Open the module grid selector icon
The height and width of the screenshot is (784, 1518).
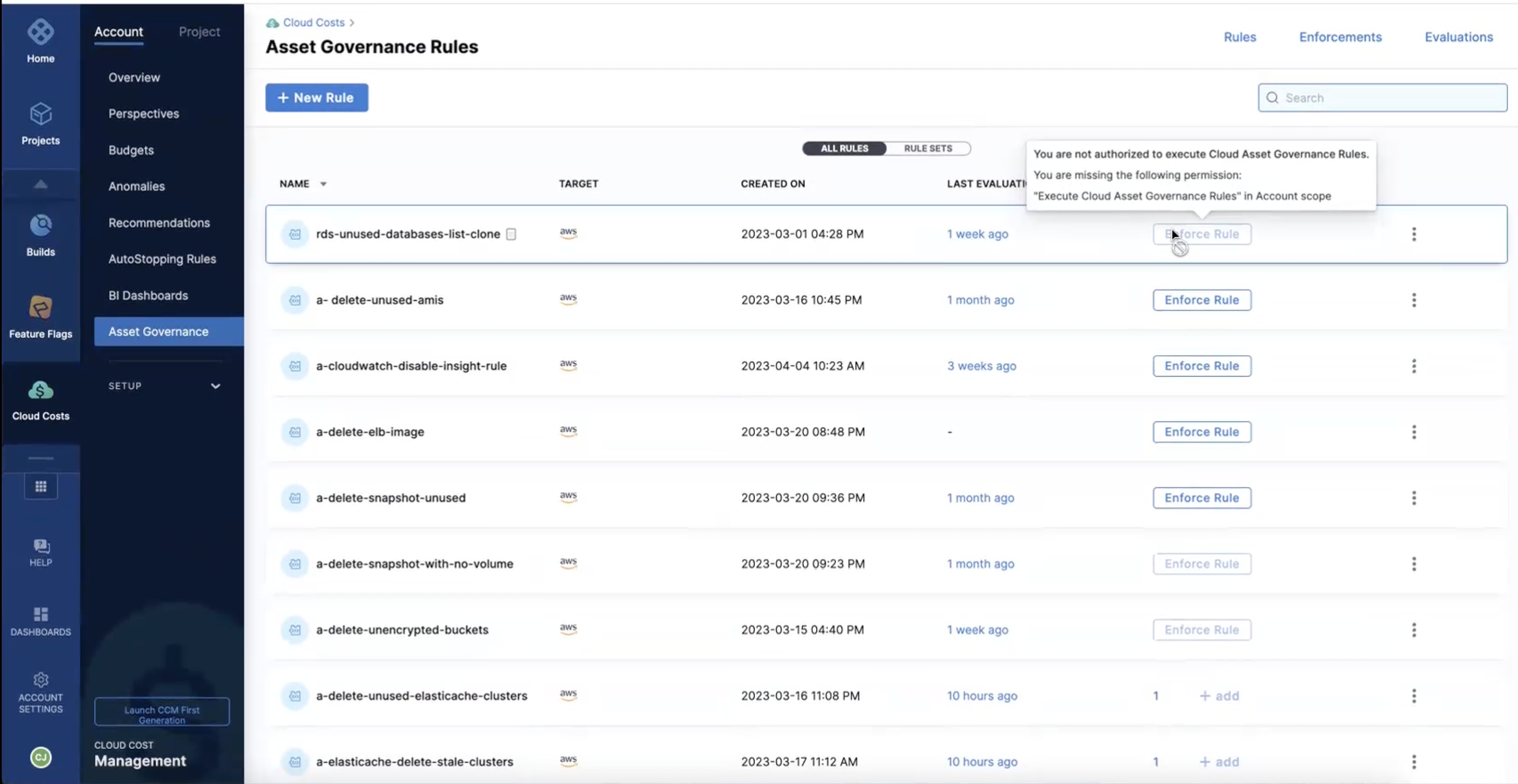41,486
